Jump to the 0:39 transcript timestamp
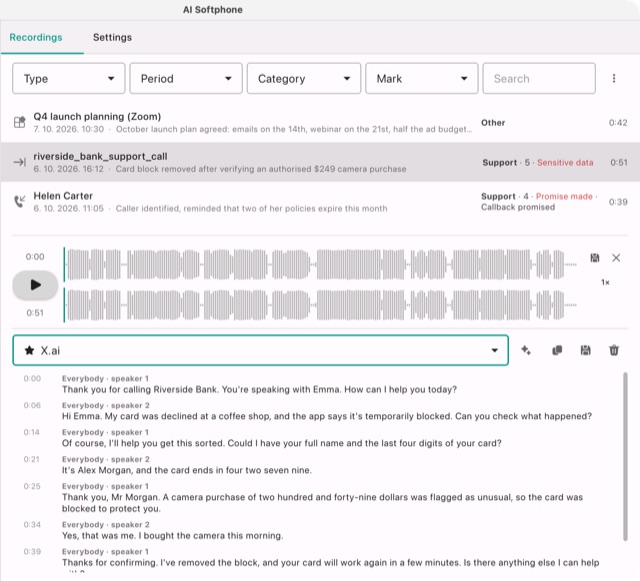640x581 pixels. [32, 552]
